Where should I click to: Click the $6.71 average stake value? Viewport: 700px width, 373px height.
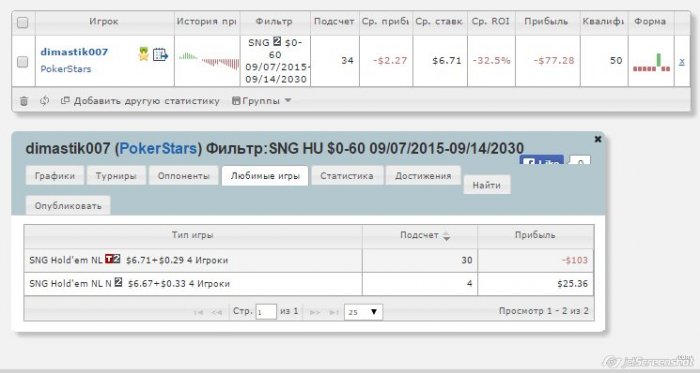(x=446, y=61)
